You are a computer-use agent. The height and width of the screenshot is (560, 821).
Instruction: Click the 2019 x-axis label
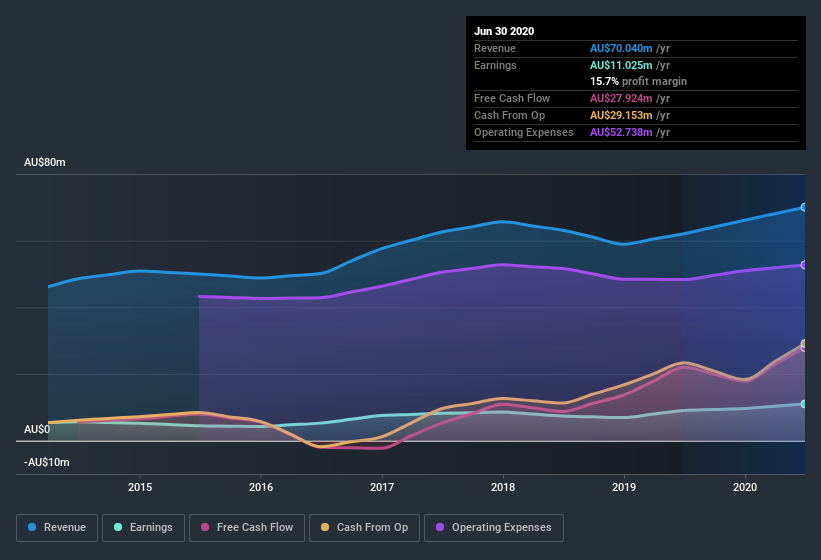(624, 487)
